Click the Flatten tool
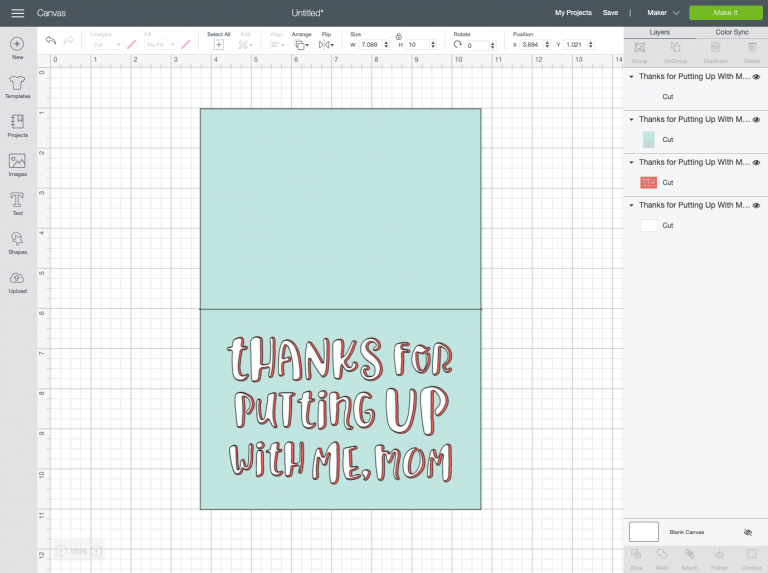768x573 pixels. coord(719,559)
